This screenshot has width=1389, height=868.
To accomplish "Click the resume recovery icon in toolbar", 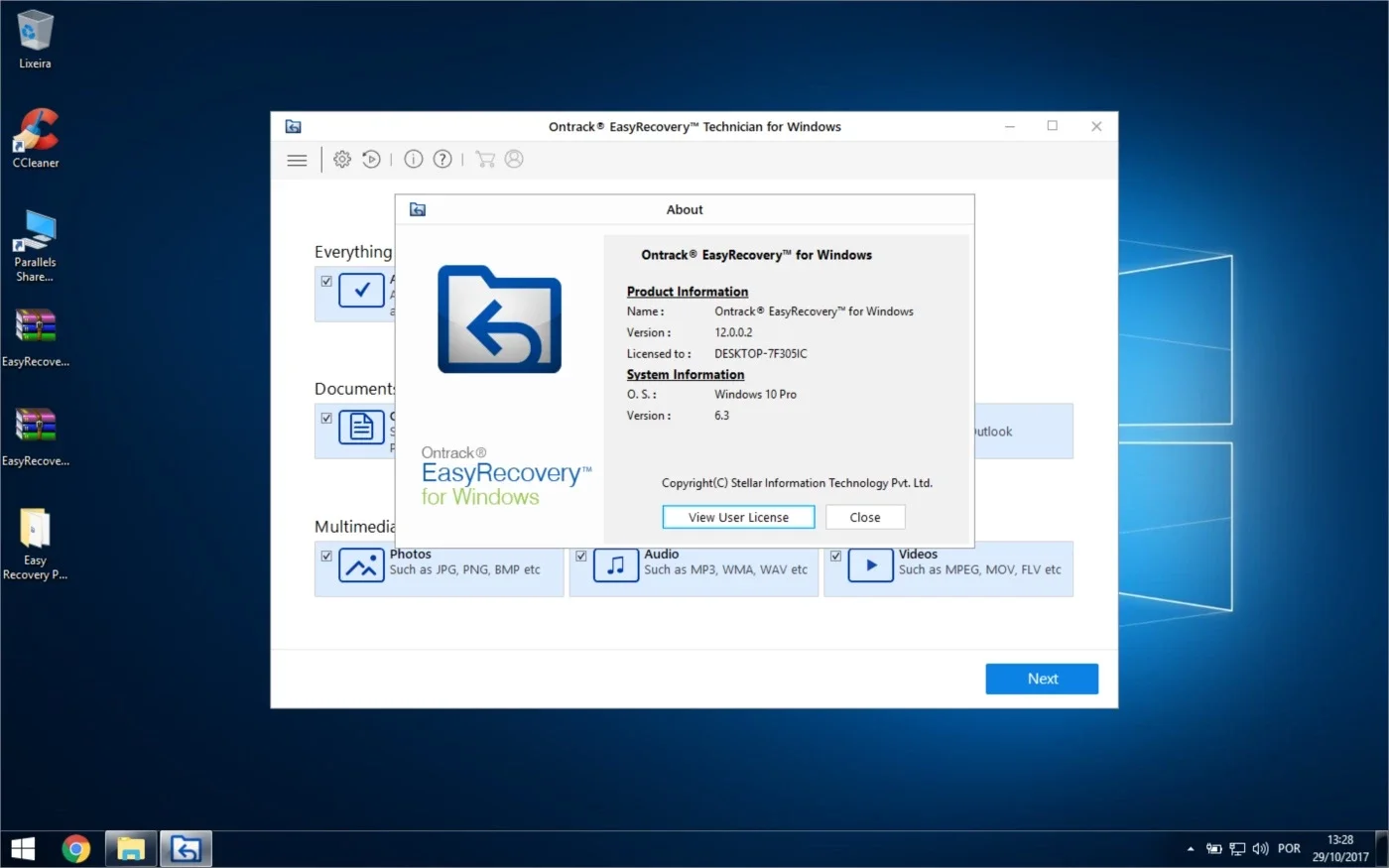I will [x=371, y=159].
